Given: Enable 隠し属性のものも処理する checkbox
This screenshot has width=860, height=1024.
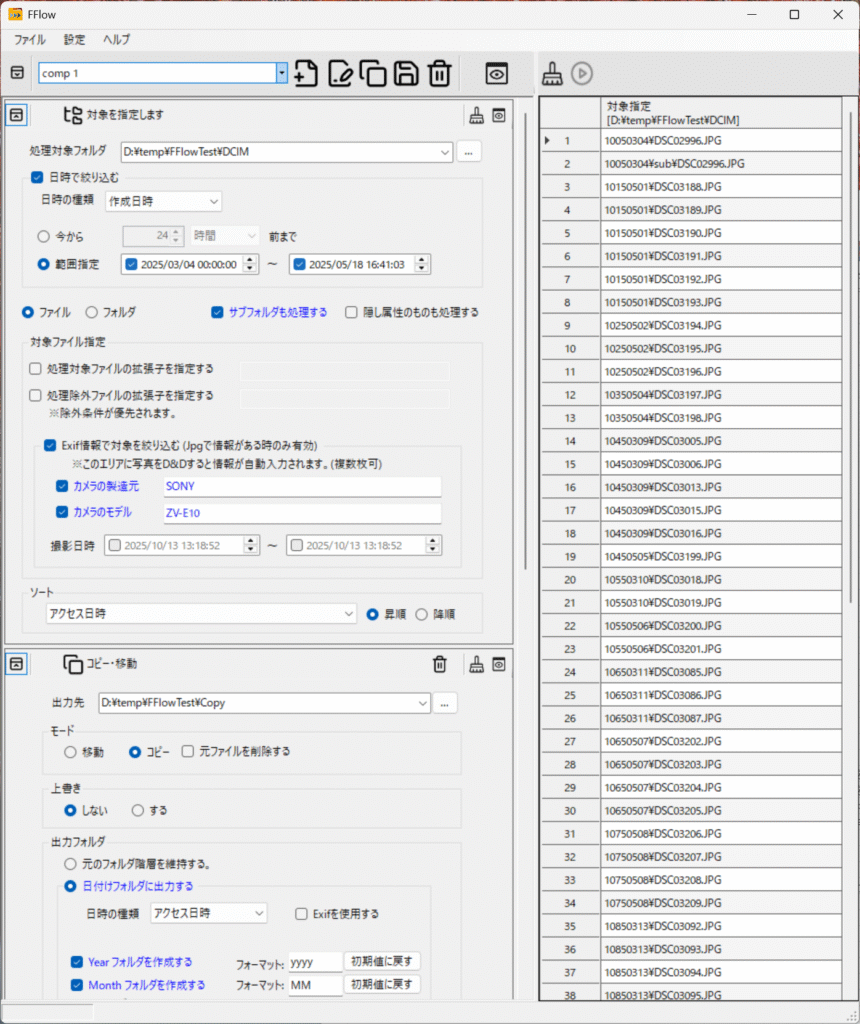Looking at the screenshot, I should coord(351,312).
